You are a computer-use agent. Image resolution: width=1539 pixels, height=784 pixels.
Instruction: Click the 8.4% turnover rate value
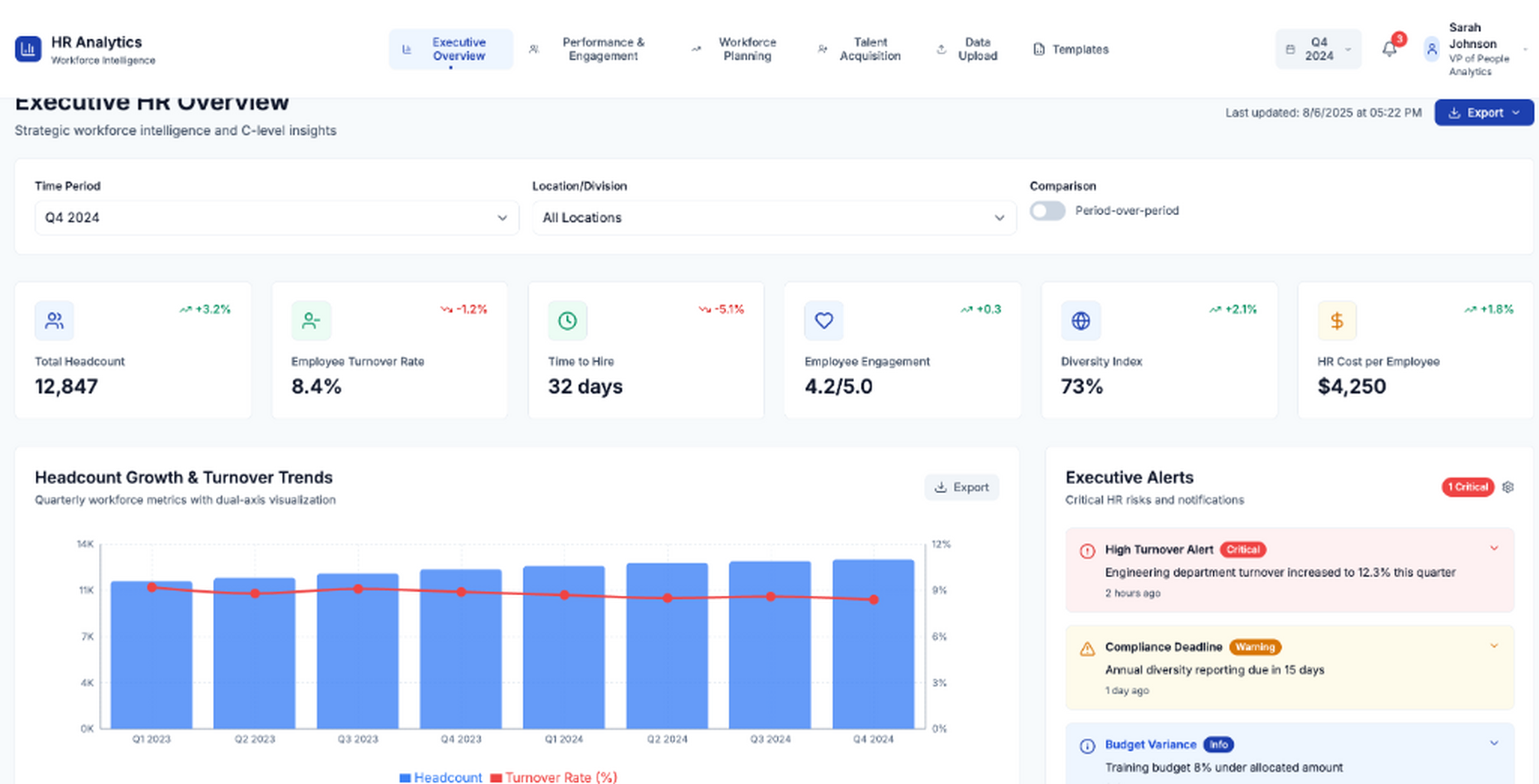[316, 387]
